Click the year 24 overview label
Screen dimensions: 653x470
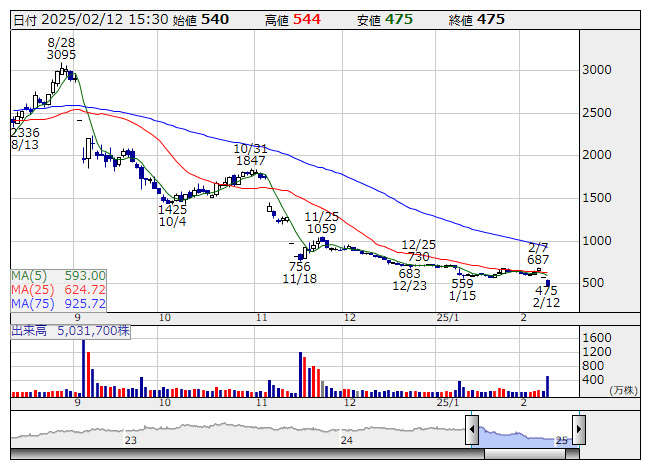(x=346, y=440)
